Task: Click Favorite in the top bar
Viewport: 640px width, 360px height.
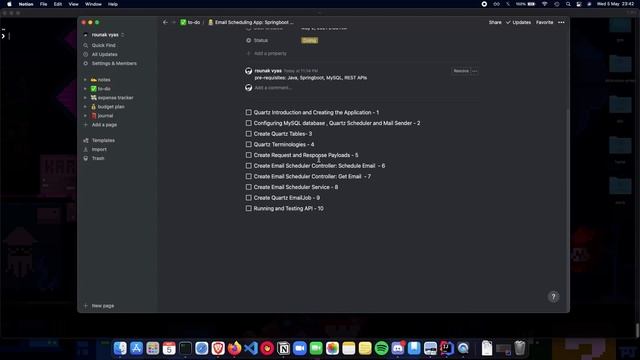Action: point(544,22)
